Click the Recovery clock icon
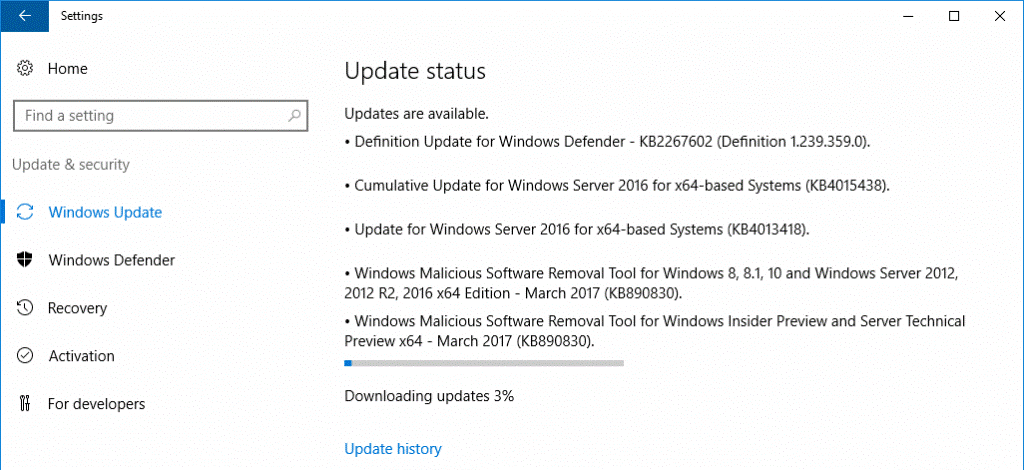Image resolution: width=1024 pixels, height=470 pixels. coord(25,307)
